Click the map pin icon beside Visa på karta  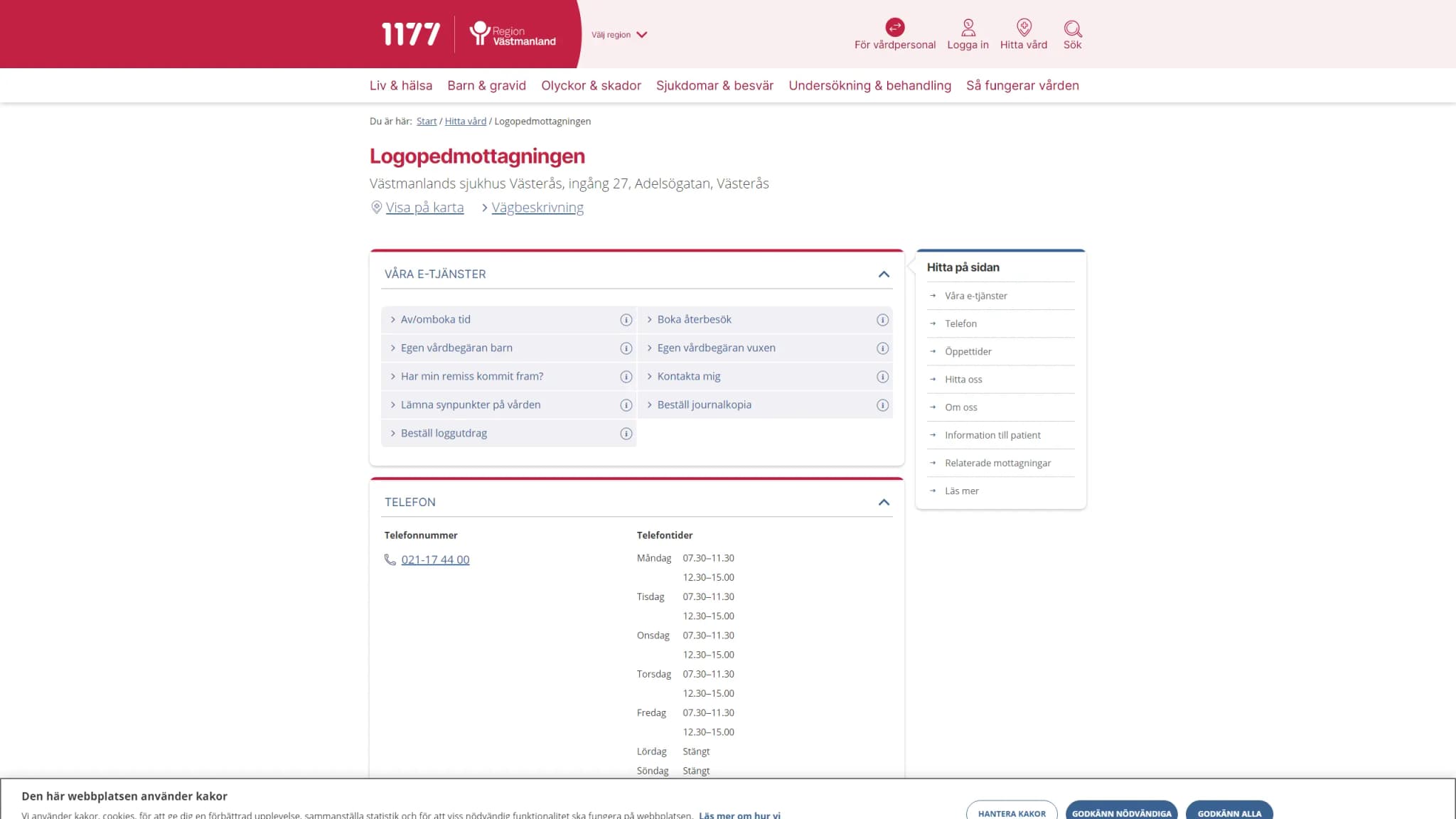coord(376,207)
